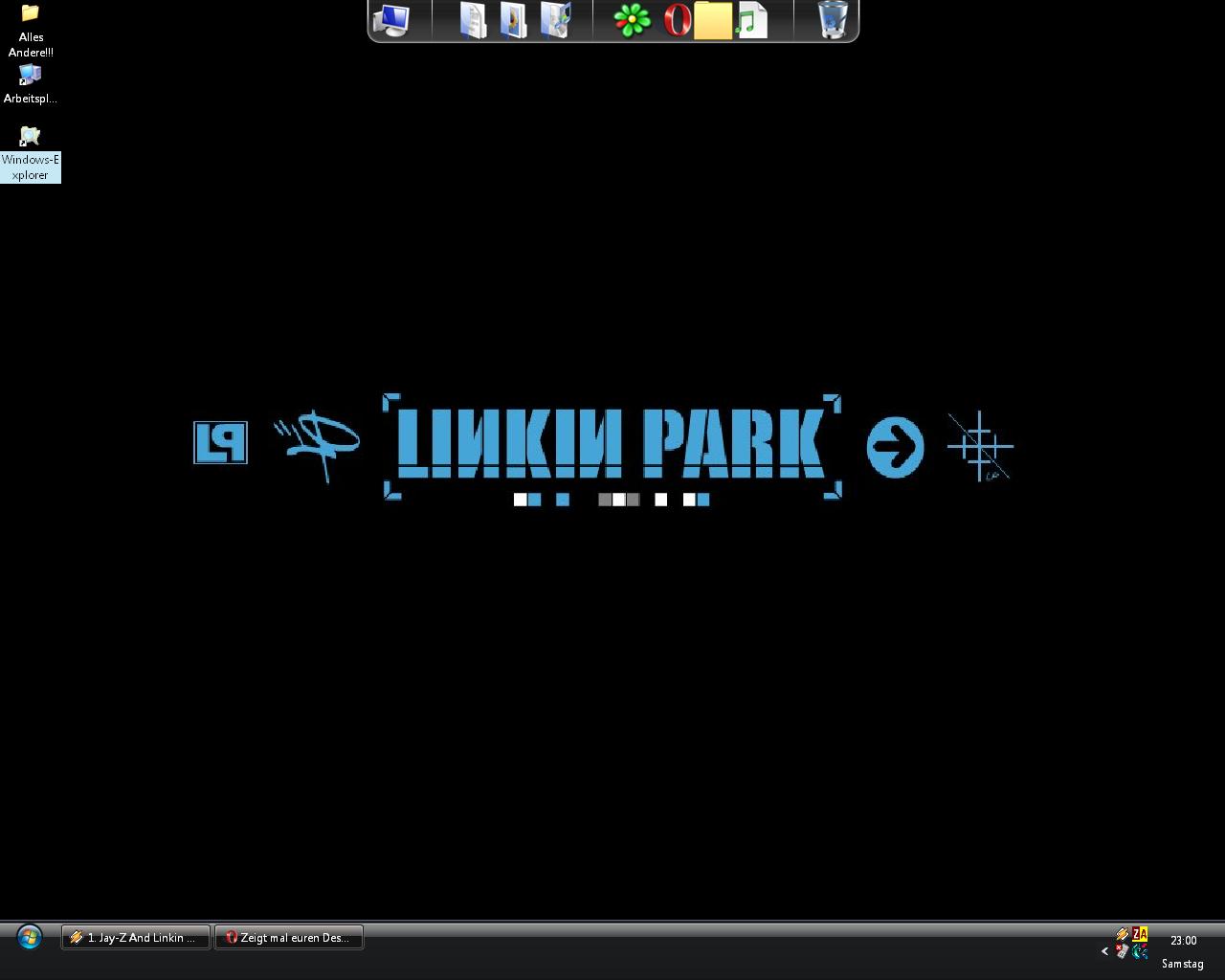
Task: Select the Windows-Explorer desktop shortcut
Action: pyautogui.click(x=31, y=153)
